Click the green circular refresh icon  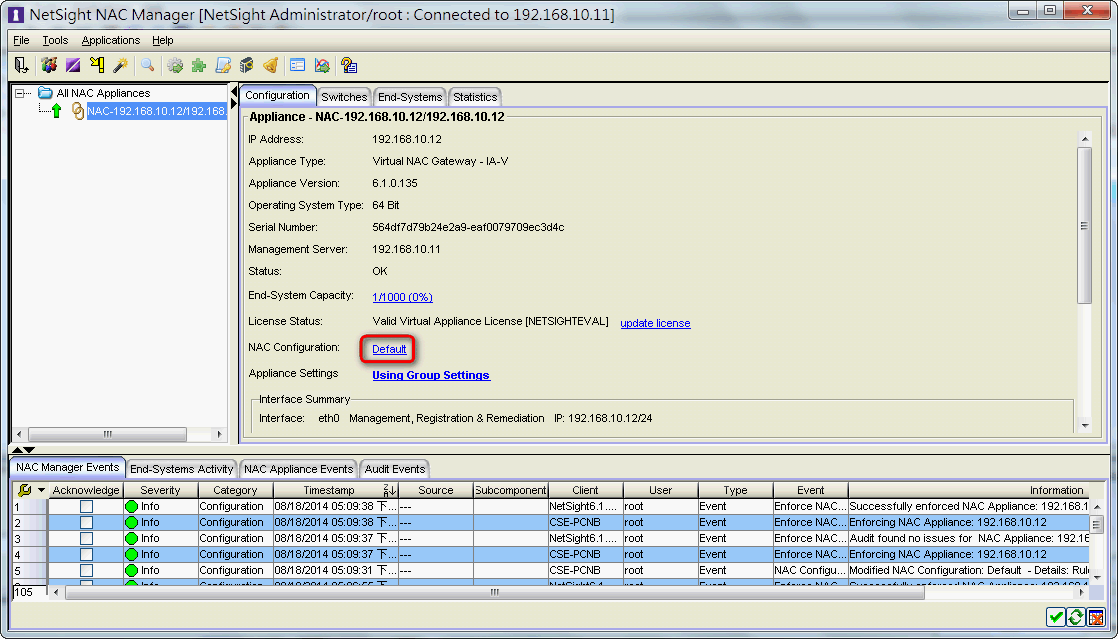[1076, 617]
